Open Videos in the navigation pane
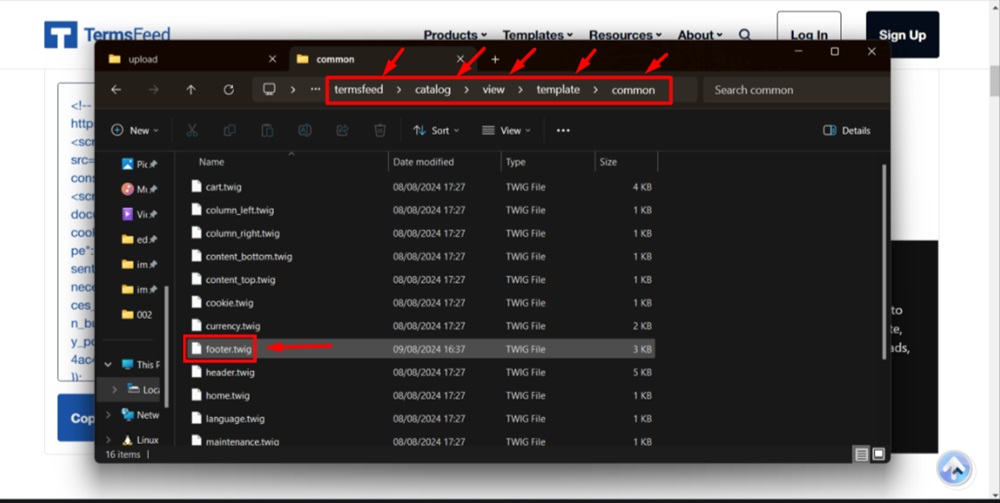The height and width of the screenshot is (503, 1000). click(139, 214)
